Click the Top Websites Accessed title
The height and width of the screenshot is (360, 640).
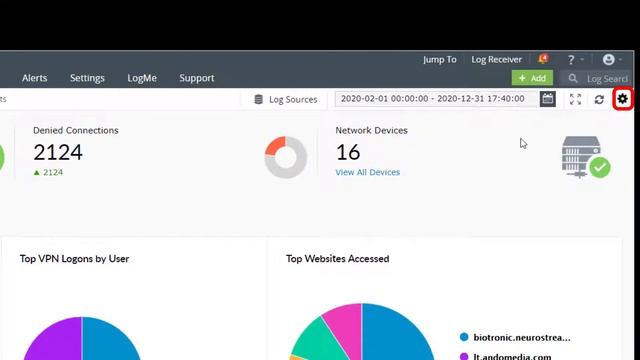coord(338,259)
